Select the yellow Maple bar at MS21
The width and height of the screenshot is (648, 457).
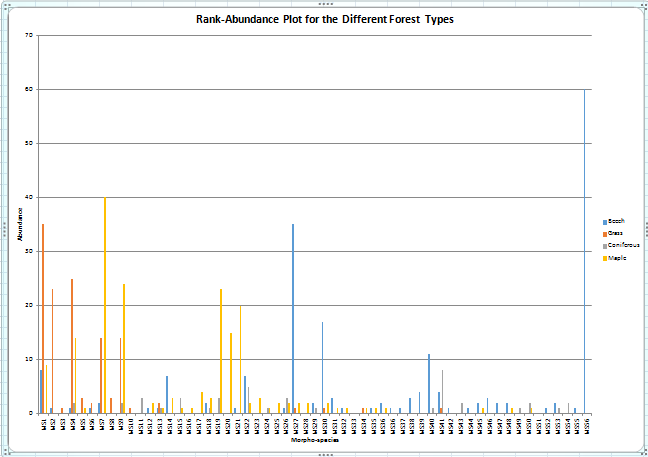[x=241, y=359]
